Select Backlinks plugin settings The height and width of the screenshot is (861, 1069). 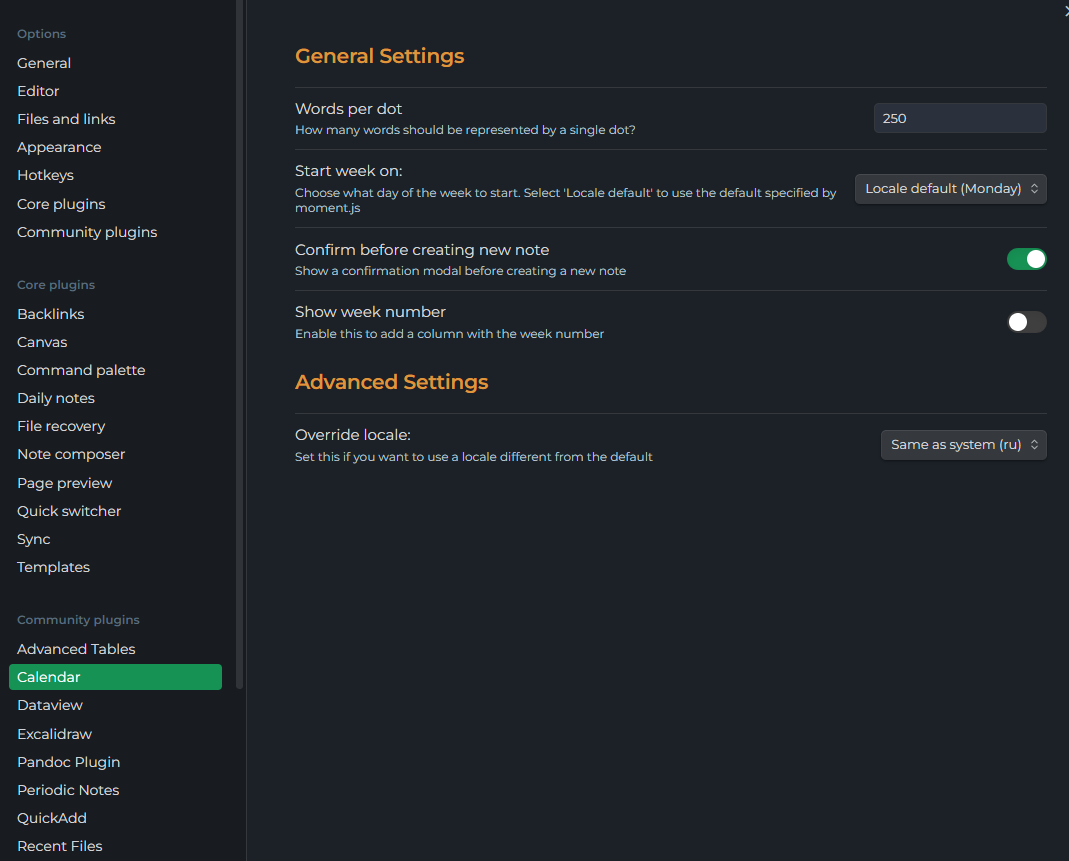click(x=50, y=314)
